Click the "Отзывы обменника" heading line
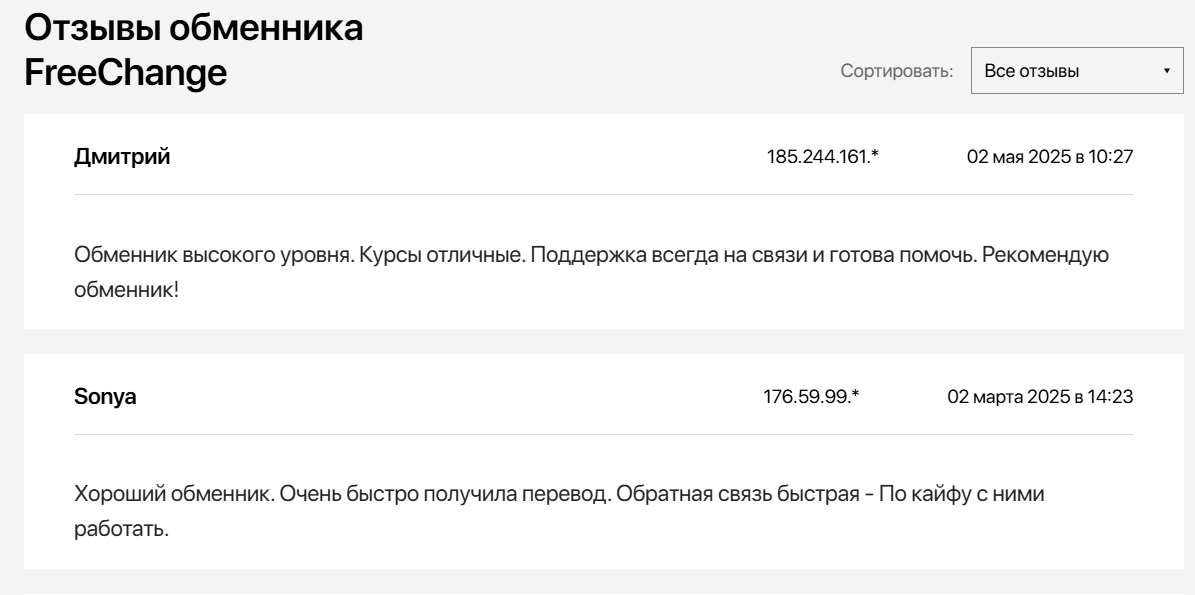1195x595 pixels. 193,28
